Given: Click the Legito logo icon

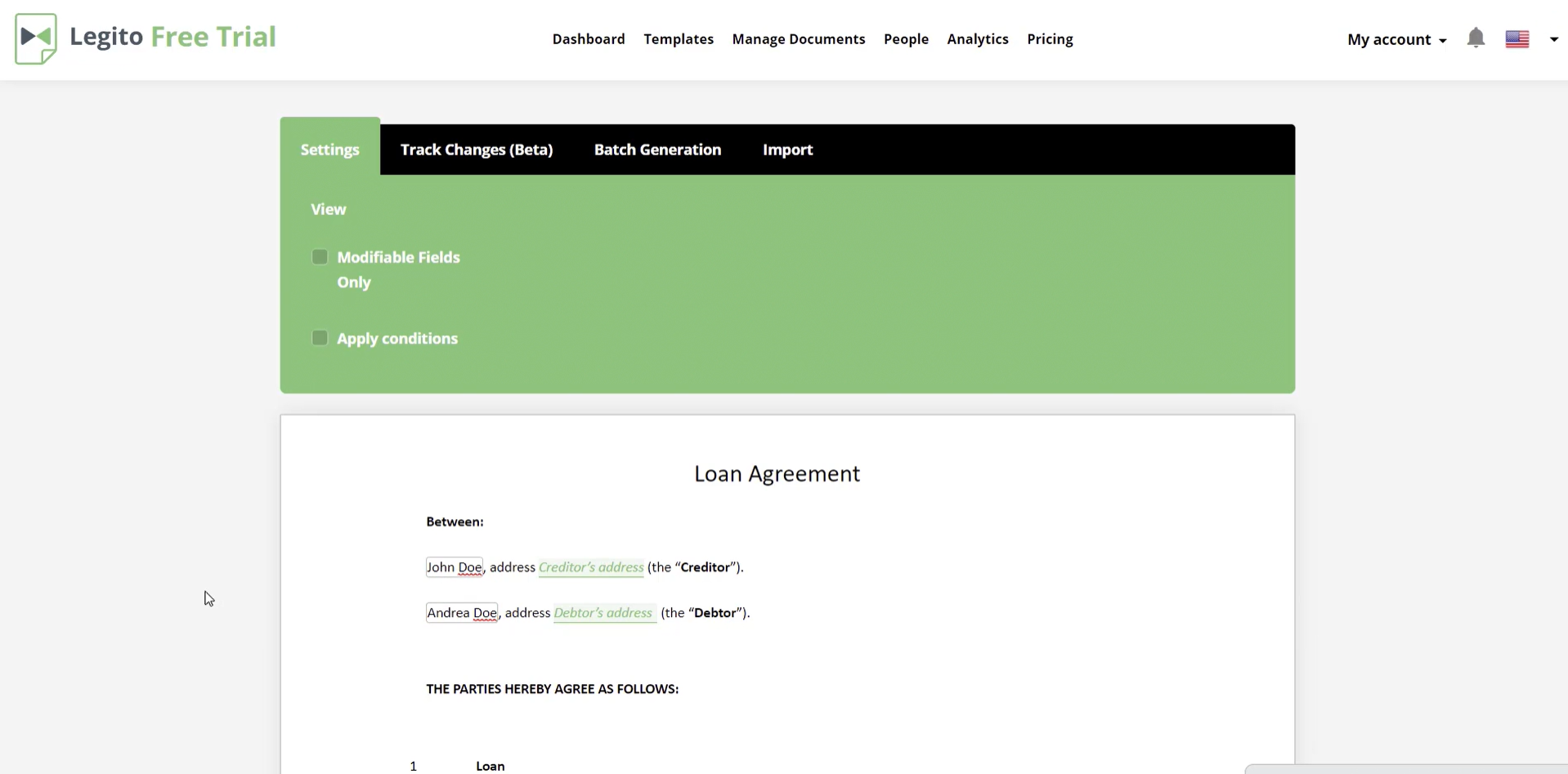Looking at the screenshot, I should [36, 38].
